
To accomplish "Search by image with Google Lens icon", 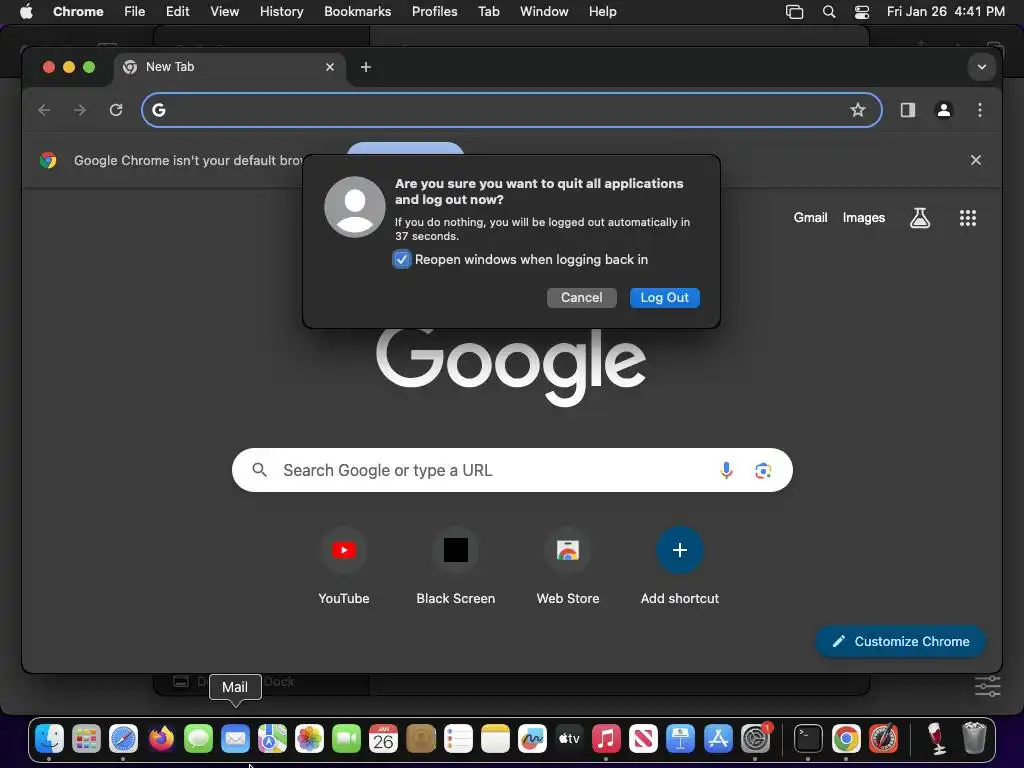I will coord(763,470).
